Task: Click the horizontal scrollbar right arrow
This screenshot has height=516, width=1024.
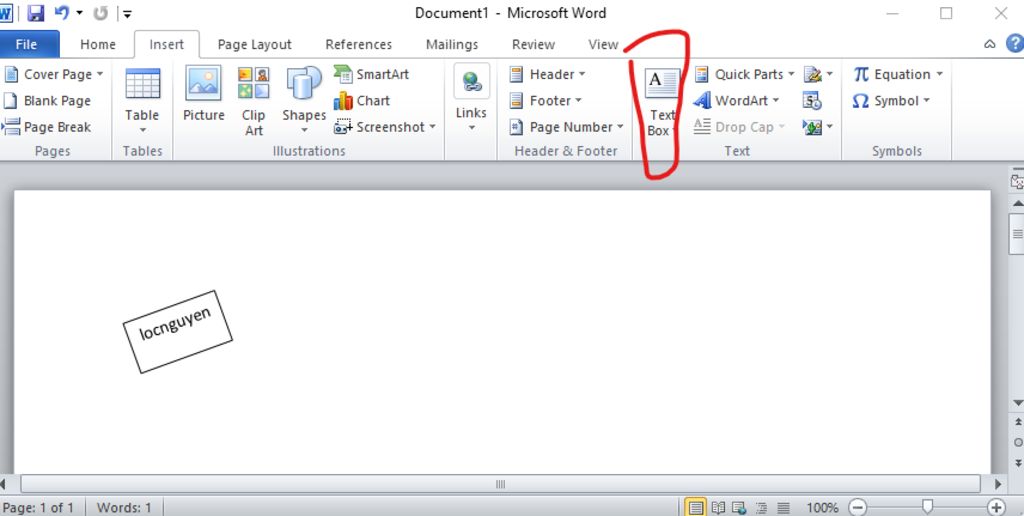Action: coord(998,484)
